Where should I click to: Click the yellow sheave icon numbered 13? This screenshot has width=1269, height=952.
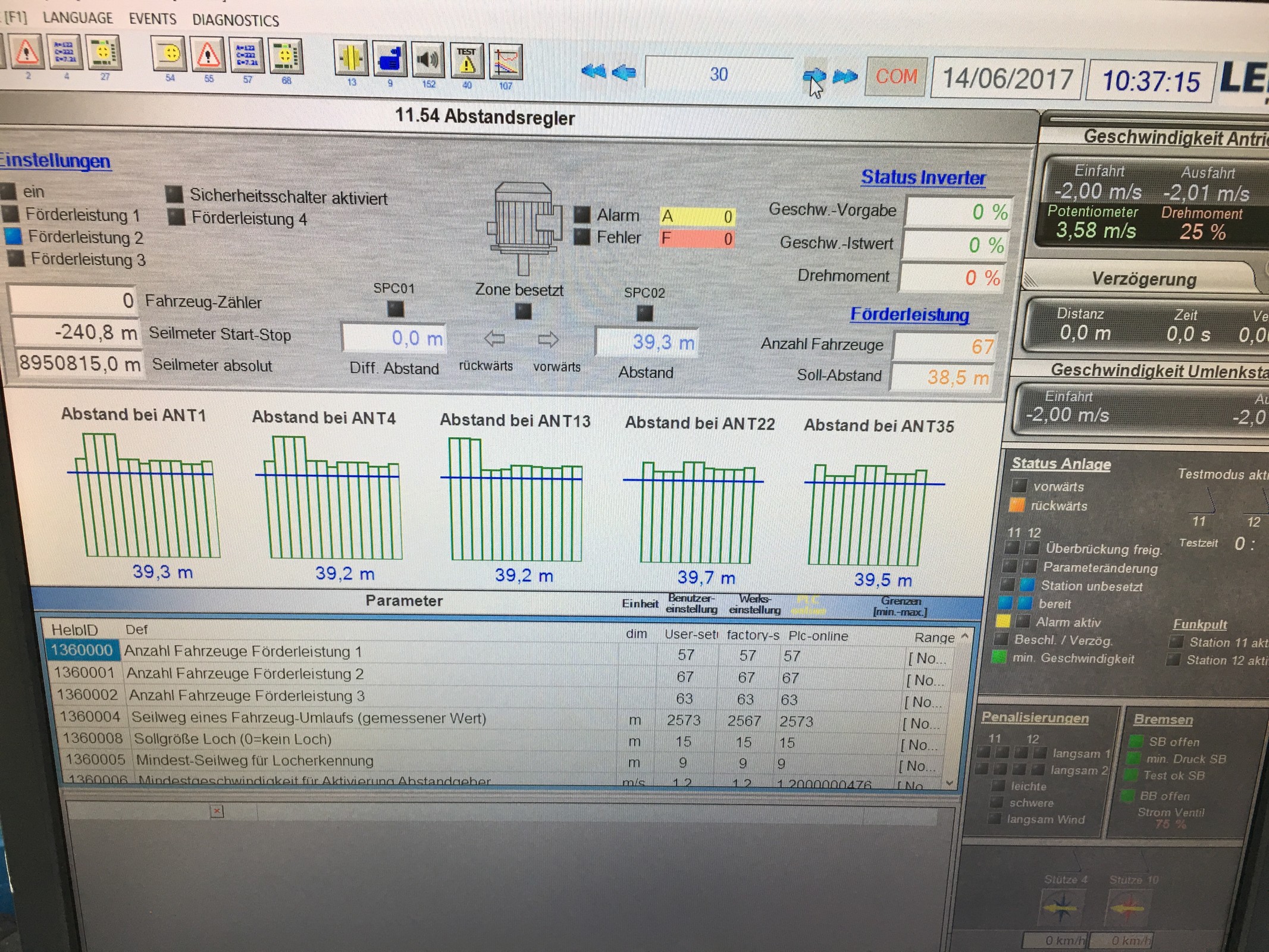[351, 57]
